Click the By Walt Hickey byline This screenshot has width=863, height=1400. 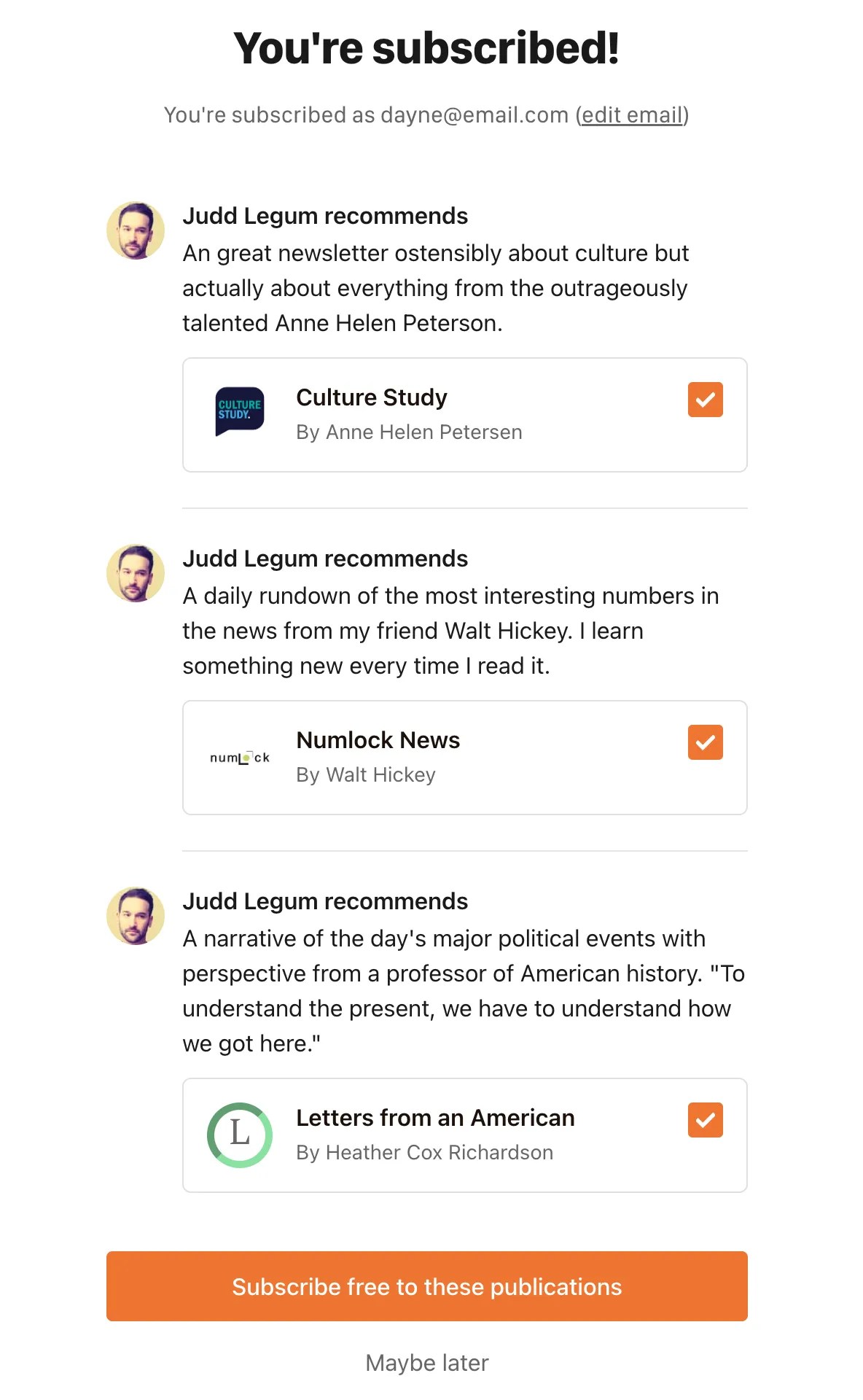pos(366,774)
